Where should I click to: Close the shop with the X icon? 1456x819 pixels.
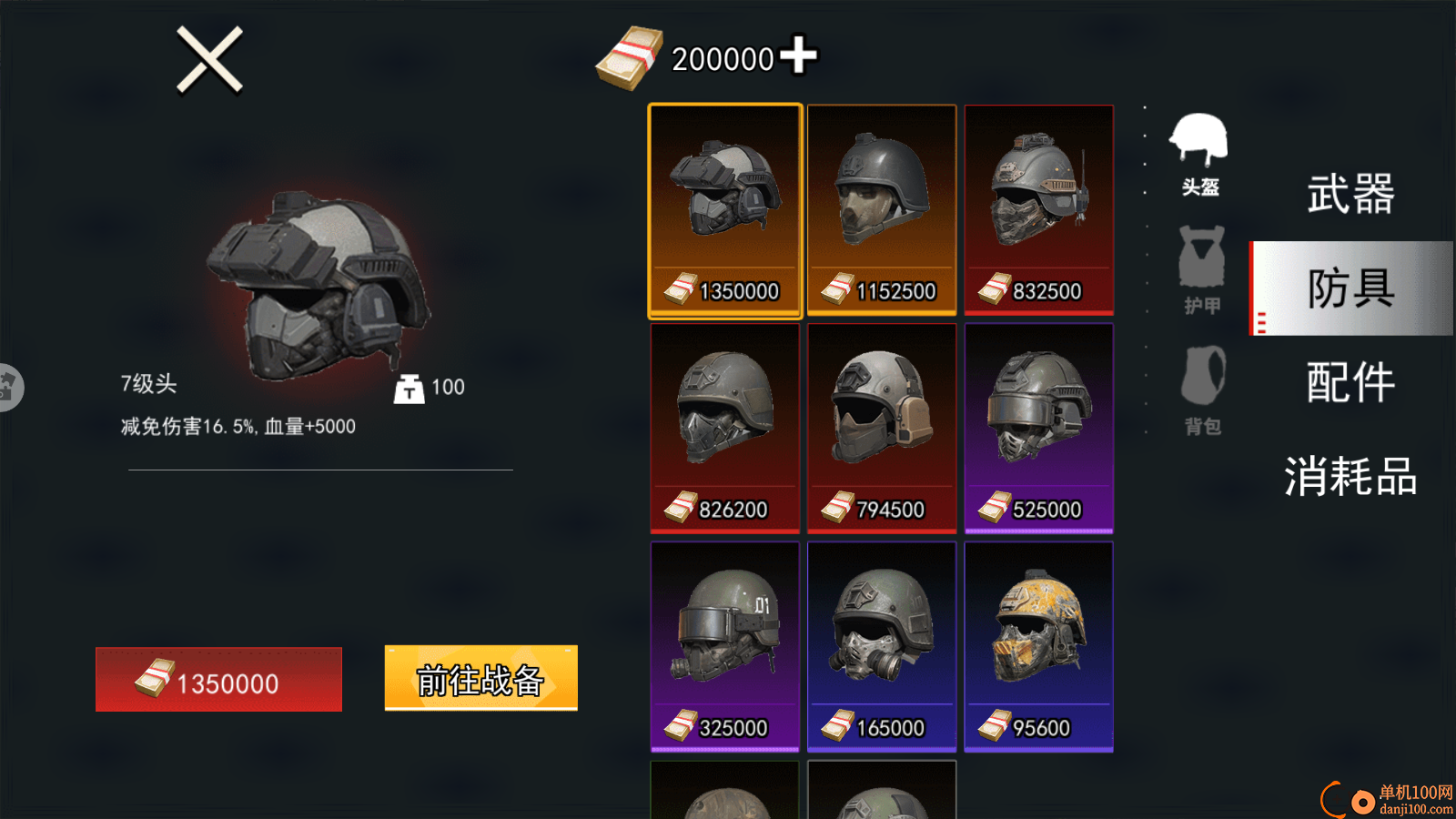pos(209,60)
